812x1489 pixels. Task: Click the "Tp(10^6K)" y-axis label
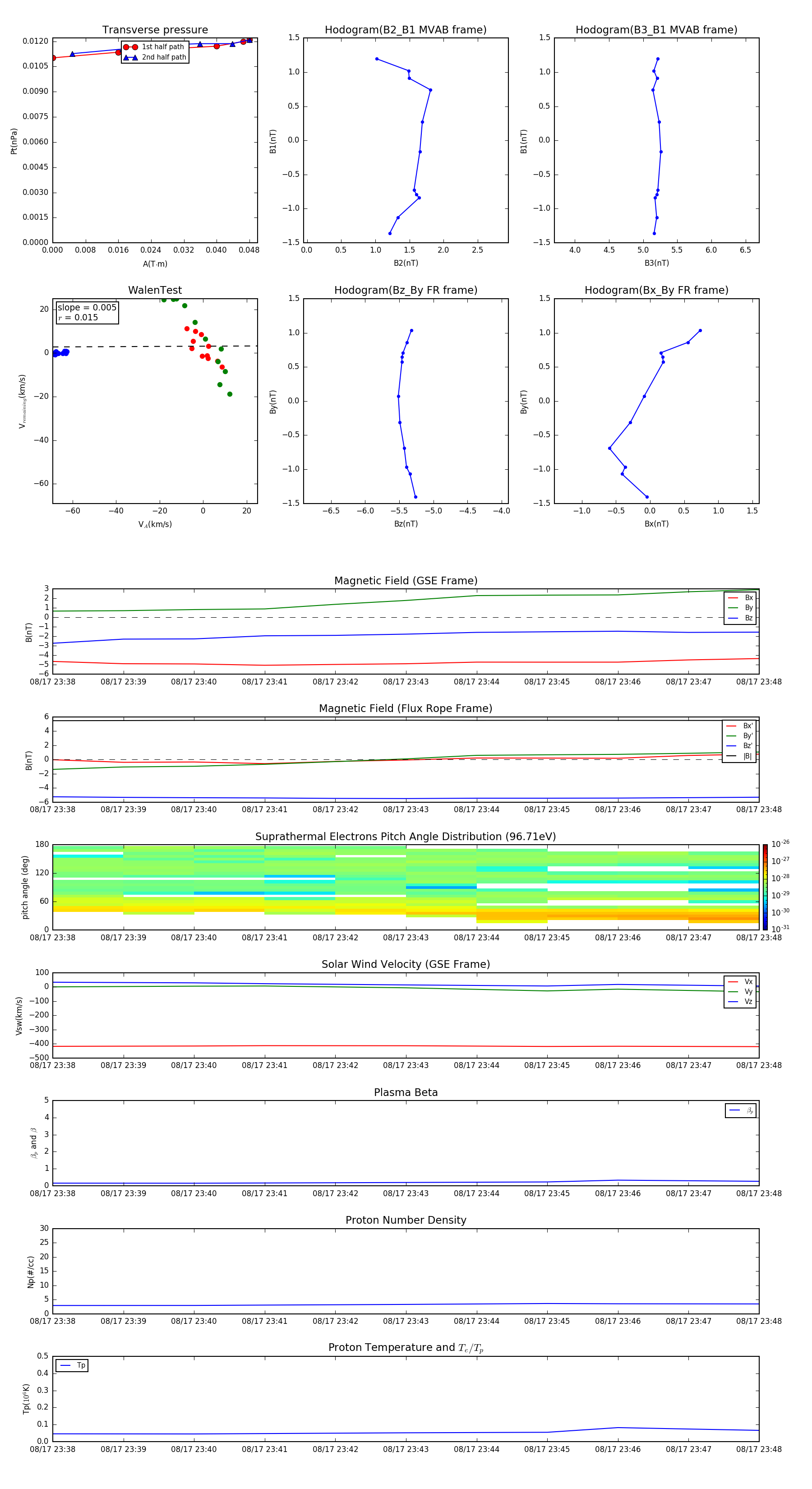coord(26,1399)
